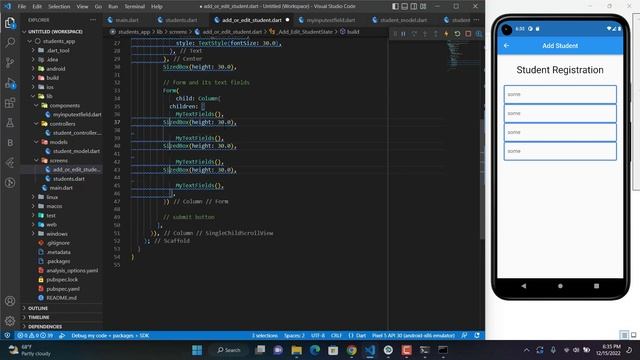Click errors and warnings count in status bar

pos(35,336)
